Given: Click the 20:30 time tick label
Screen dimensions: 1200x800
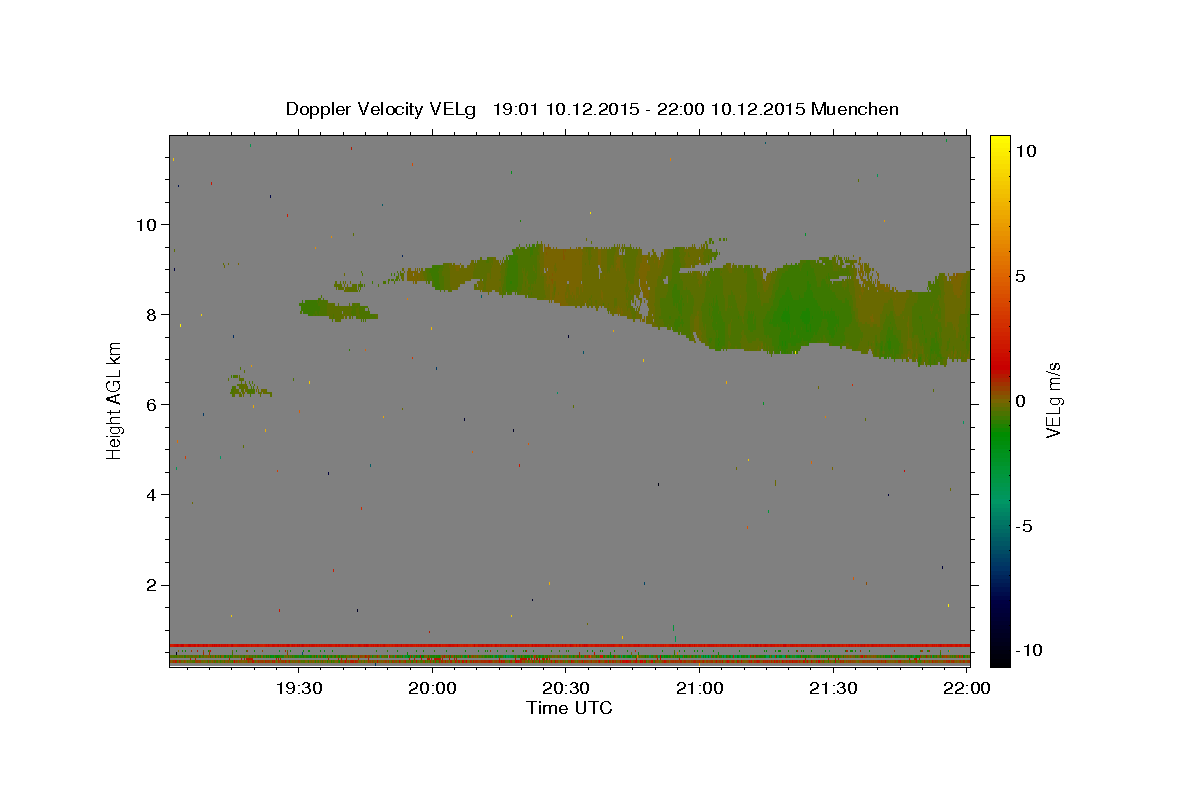Looking at the screenshot, I should point(566,688).
